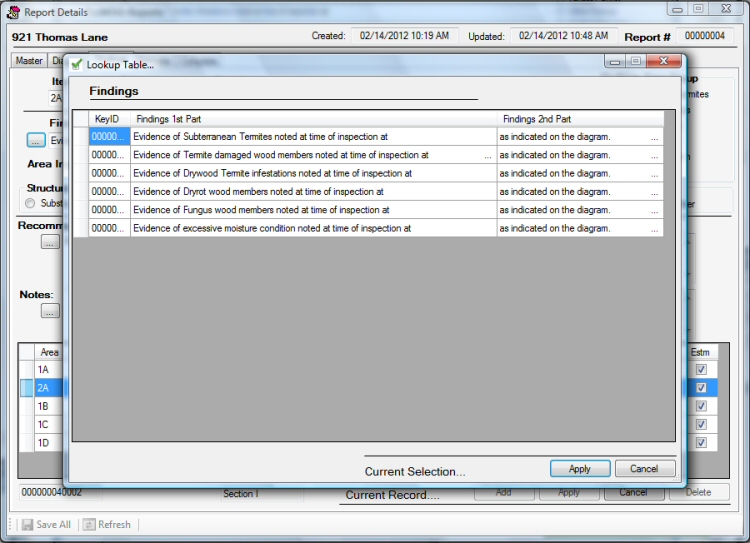Toggle the Estm checkbox for row 1D

click(x=701, y=443)
